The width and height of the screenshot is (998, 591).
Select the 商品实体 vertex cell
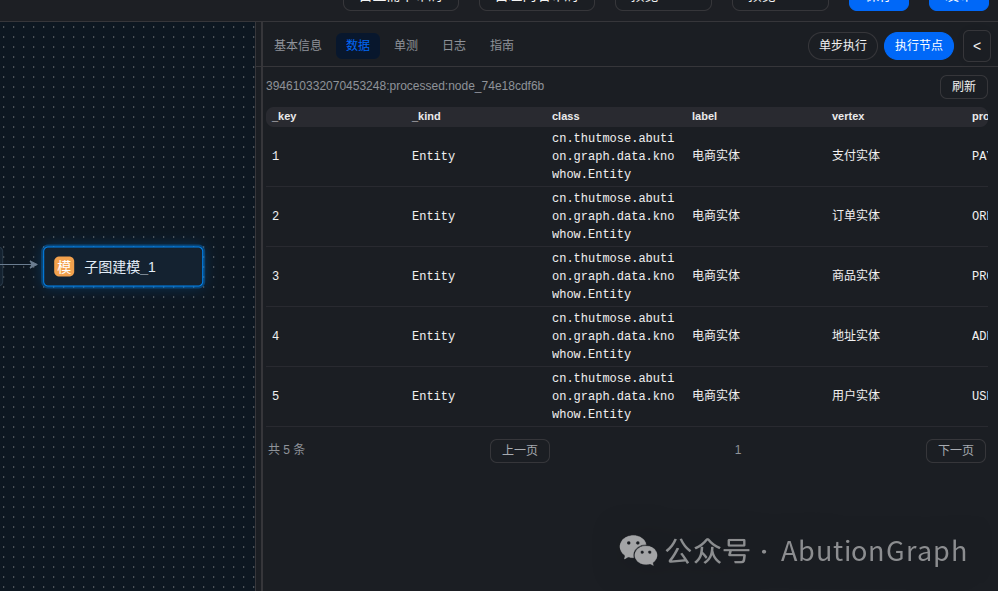tap(855, 275)
